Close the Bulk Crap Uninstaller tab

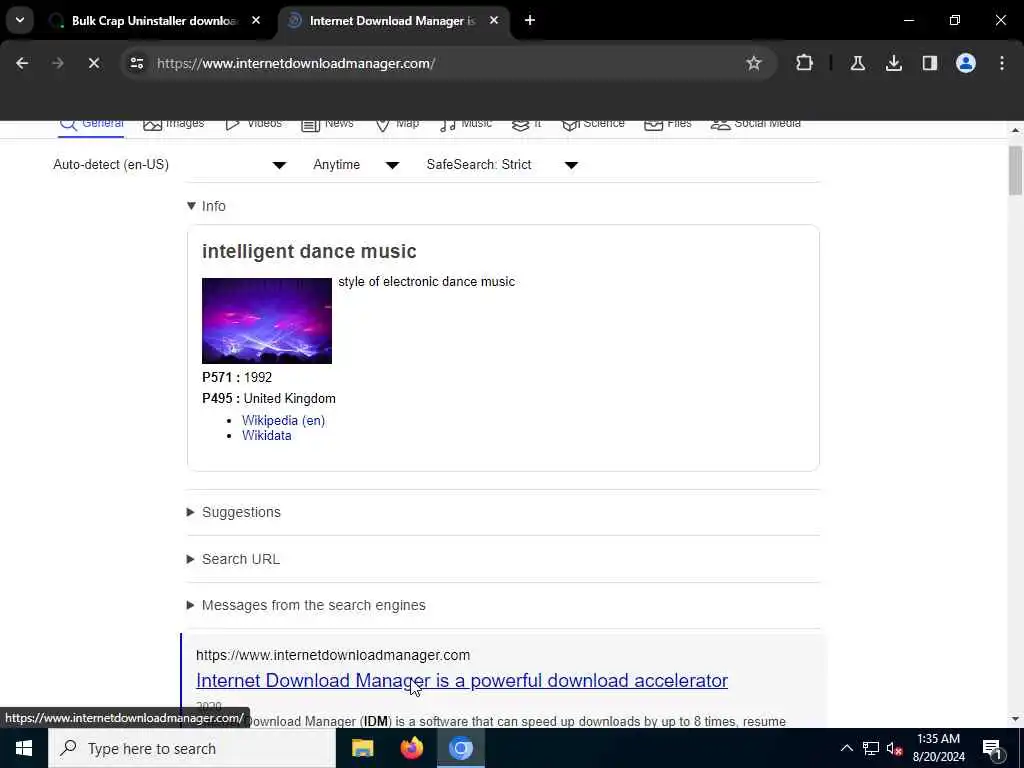tap(256, 21)
